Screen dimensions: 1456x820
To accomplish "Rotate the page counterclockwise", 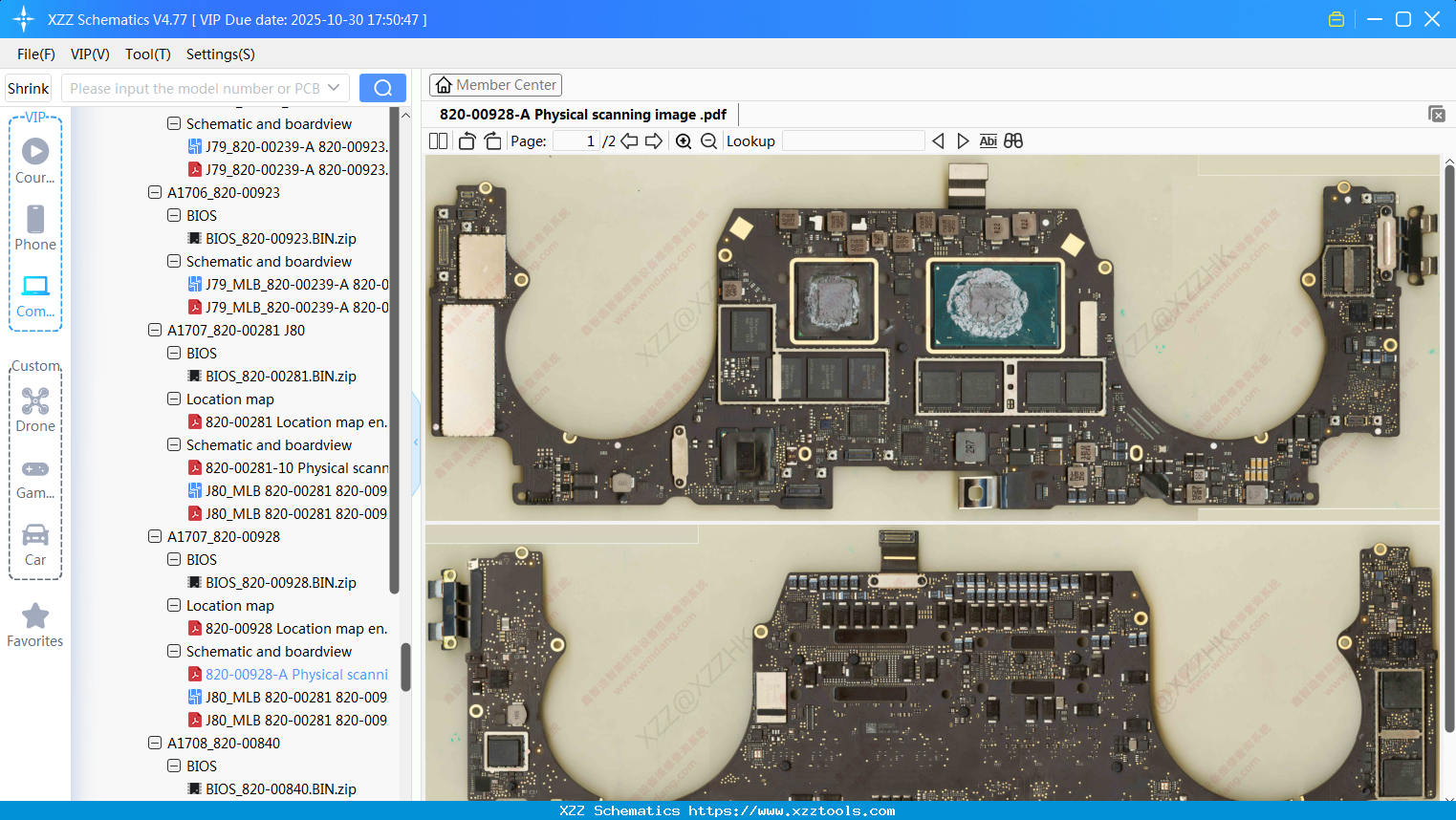I will [x=467, y=141].
